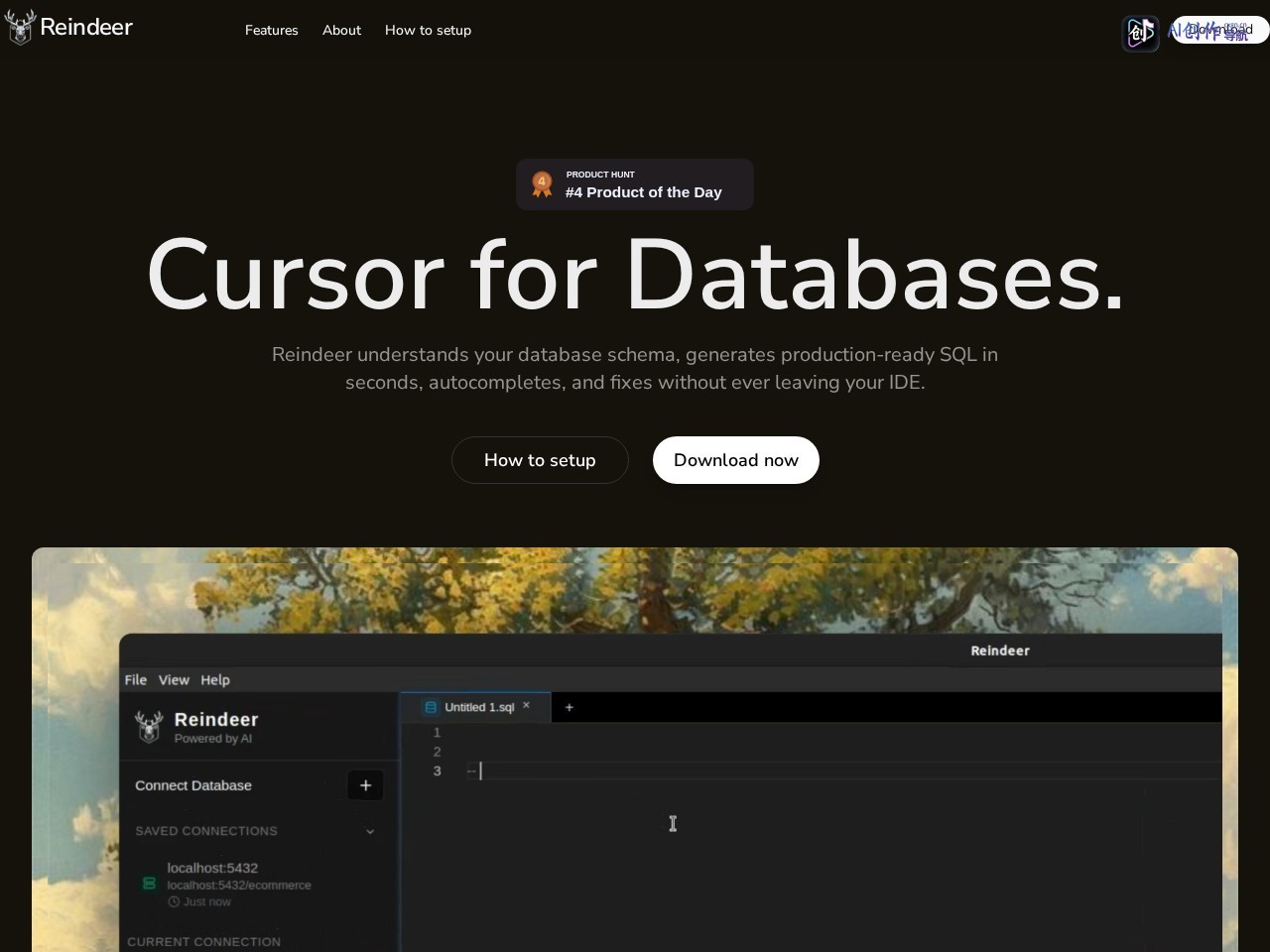Viewport: 1270px width, 952px height.
Task: Click the Reindeer title in the app window bar
Action: pos(1000,651)
